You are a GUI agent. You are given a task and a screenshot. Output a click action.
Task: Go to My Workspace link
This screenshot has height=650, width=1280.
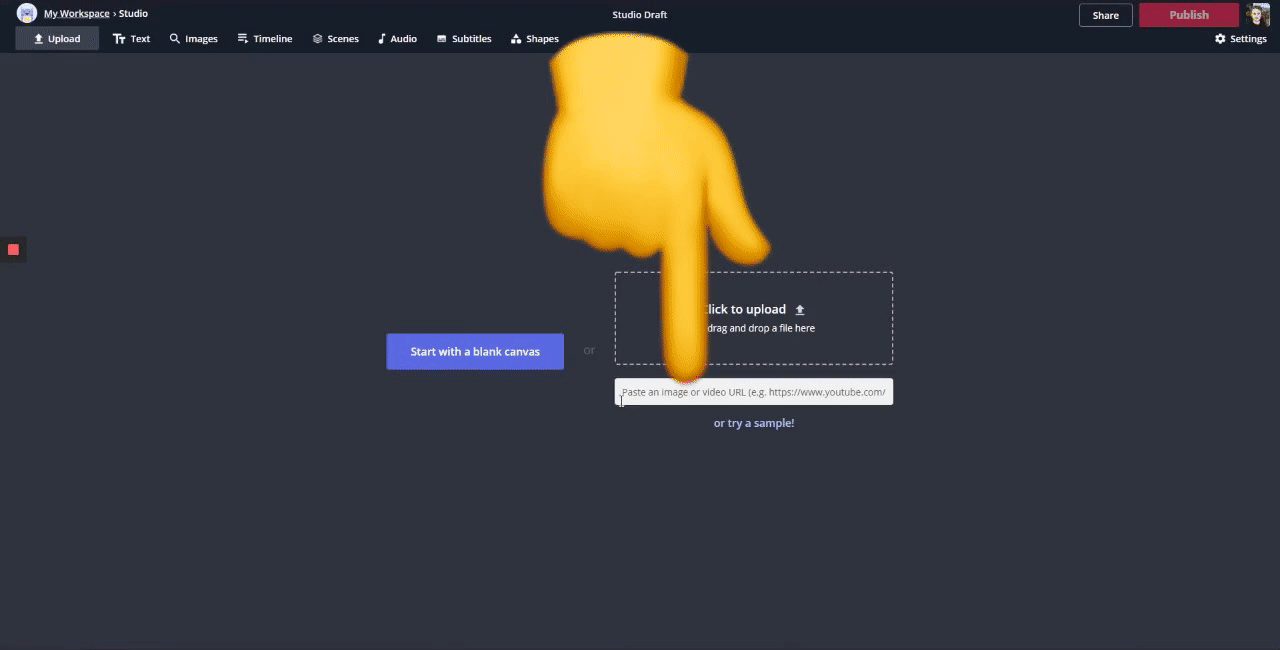pos(77,14)
